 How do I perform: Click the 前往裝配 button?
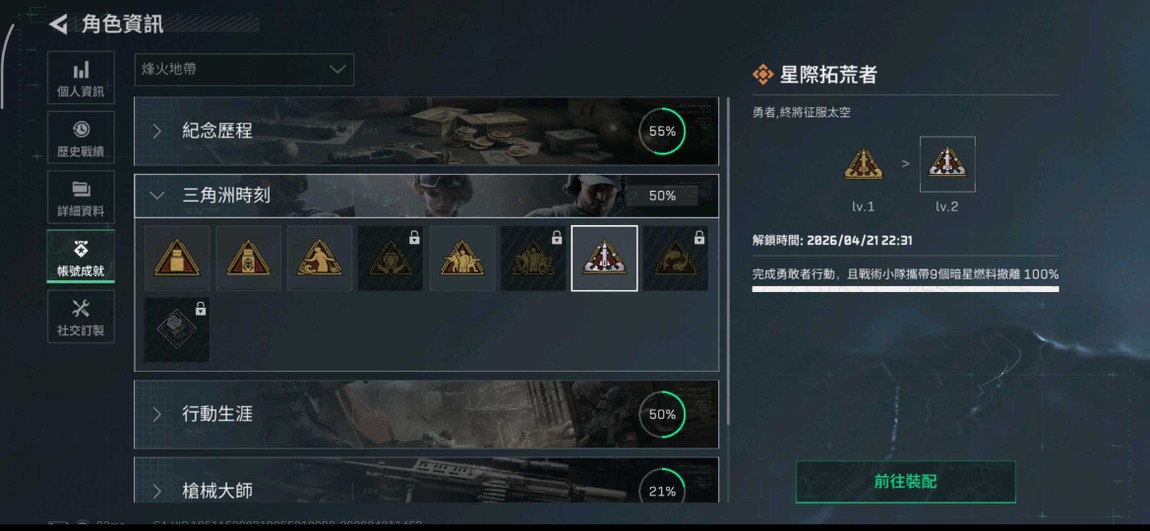click(906, 482)
